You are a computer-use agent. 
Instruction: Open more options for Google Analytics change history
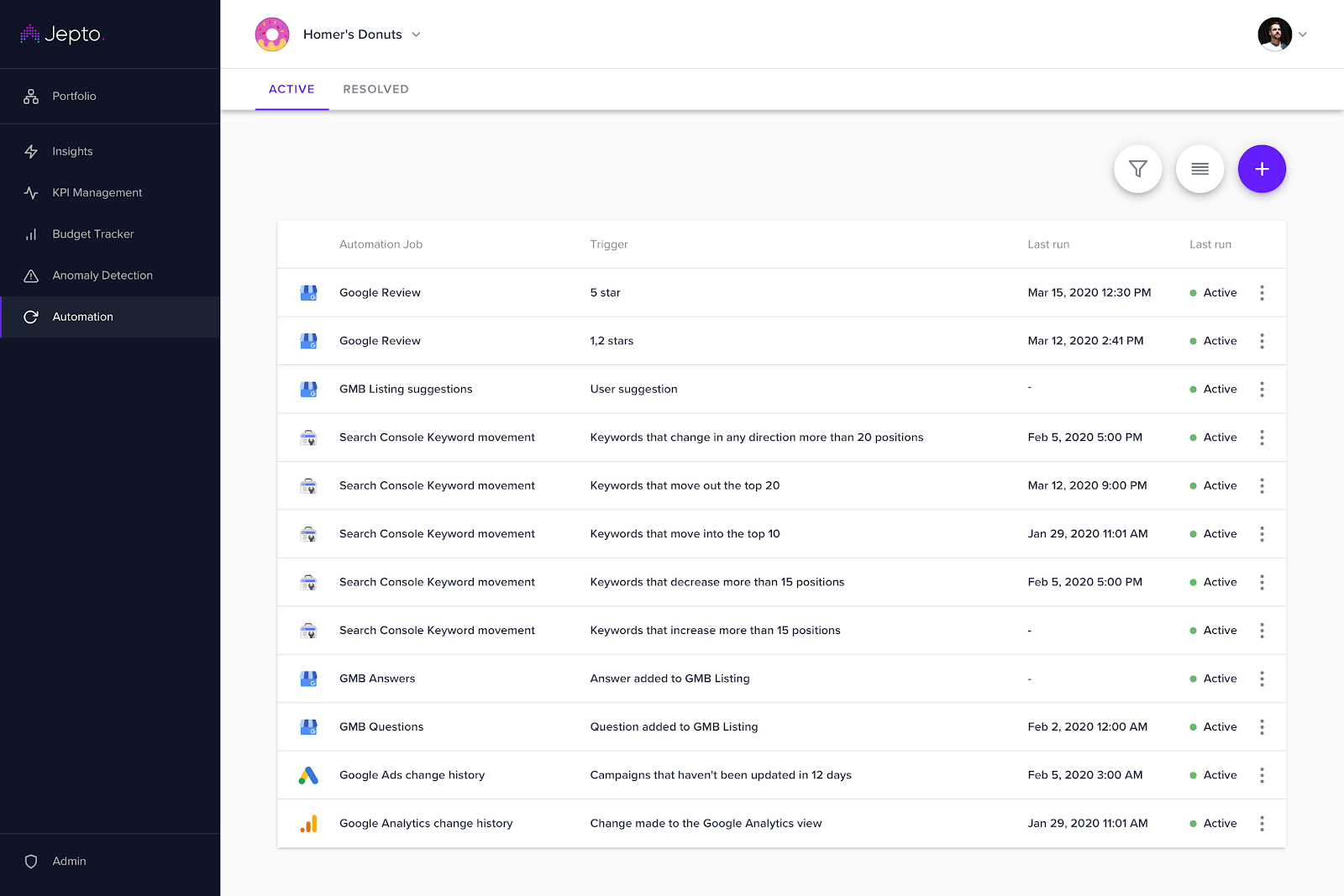coord(1262,824)
